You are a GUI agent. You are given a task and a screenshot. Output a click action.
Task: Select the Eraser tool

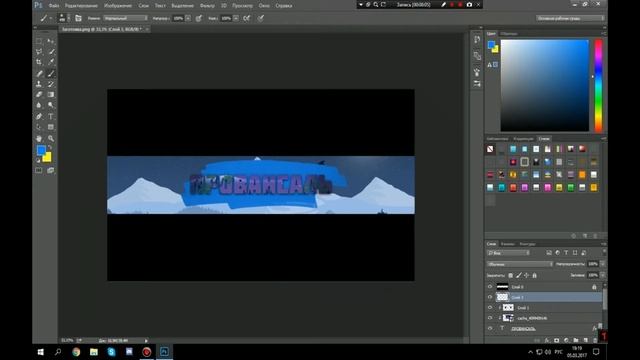pyautogui.click(x=39, y=94)
